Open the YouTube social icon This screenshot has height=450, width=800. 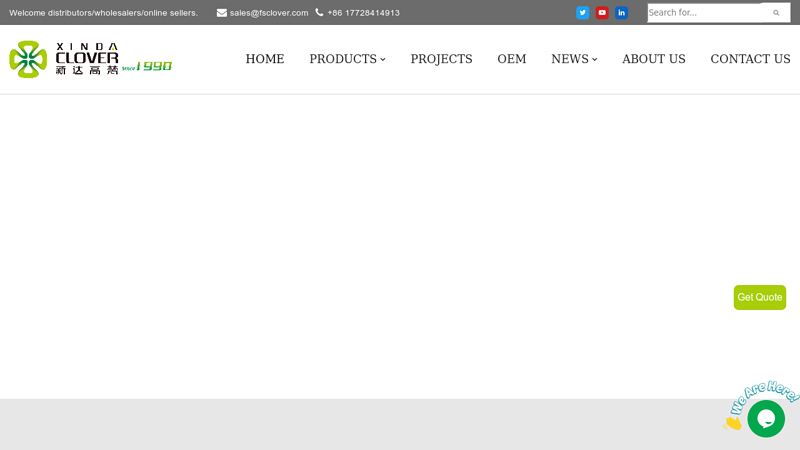pyautogui.click(x=602, y=13)
